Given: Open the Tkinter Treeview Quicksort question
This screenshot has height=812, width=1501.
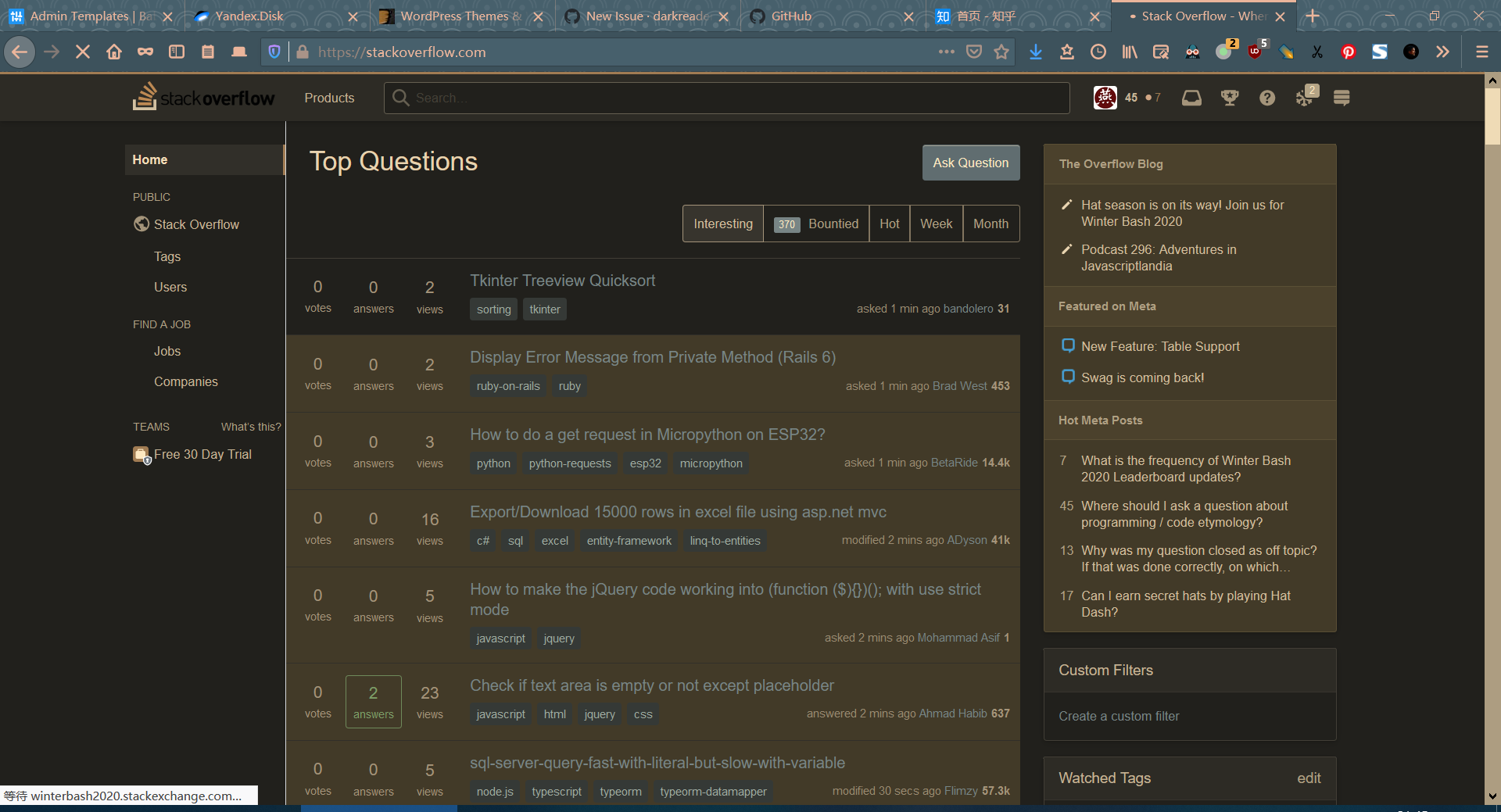Looking at the screenshot, I should click(562, 280).
